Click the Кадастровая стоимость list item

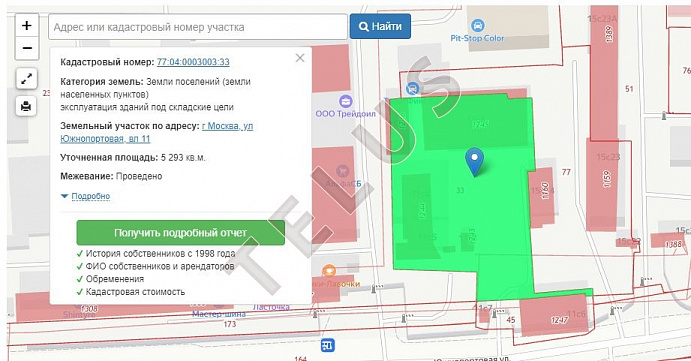click(x=135, y=292)
